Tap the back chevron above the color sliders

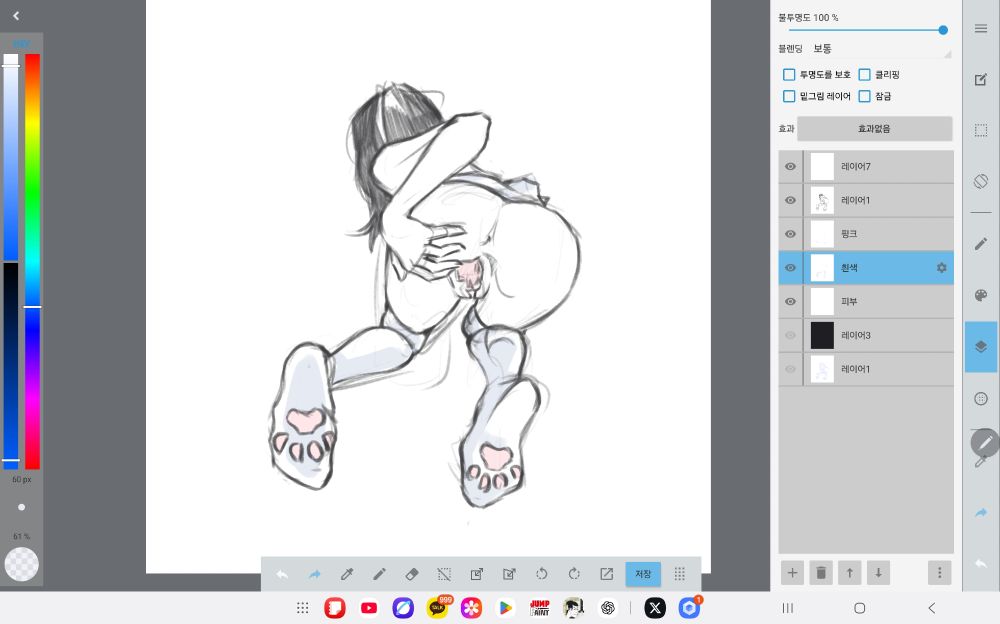coord(16,16)
